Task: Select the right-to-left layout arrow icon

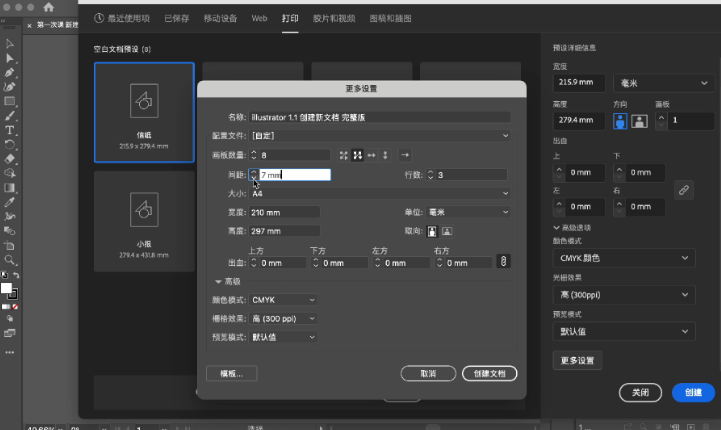Action: point(405,155)
